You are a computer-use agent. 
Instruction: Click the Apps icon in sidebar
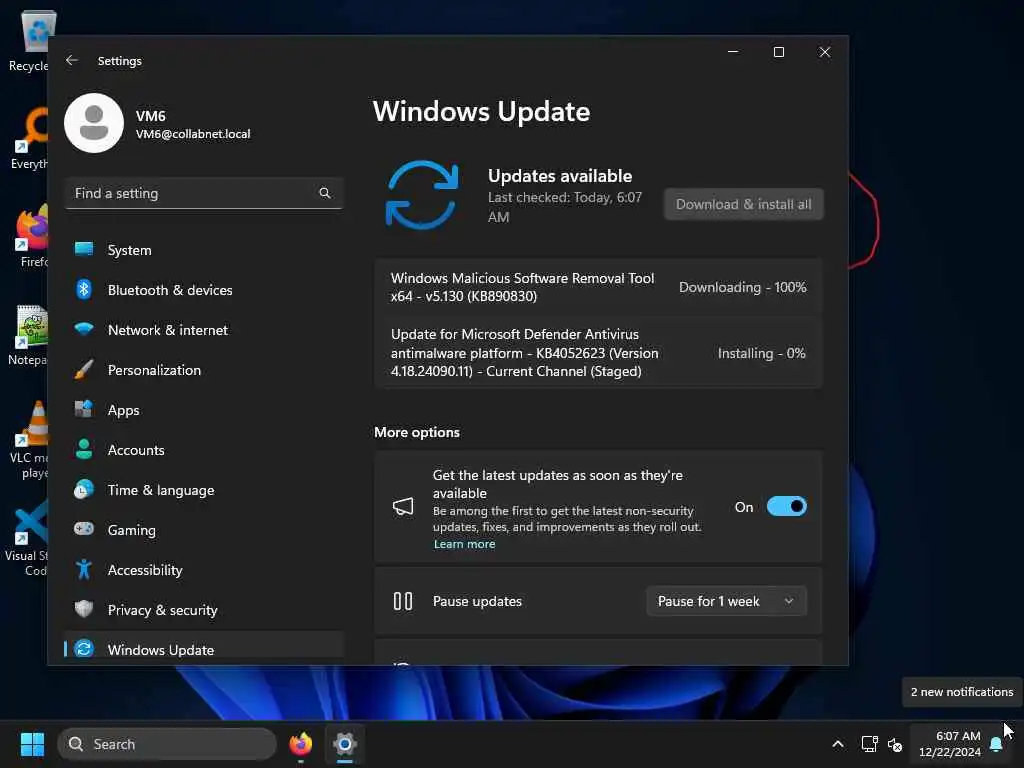(x=84, y=409)
